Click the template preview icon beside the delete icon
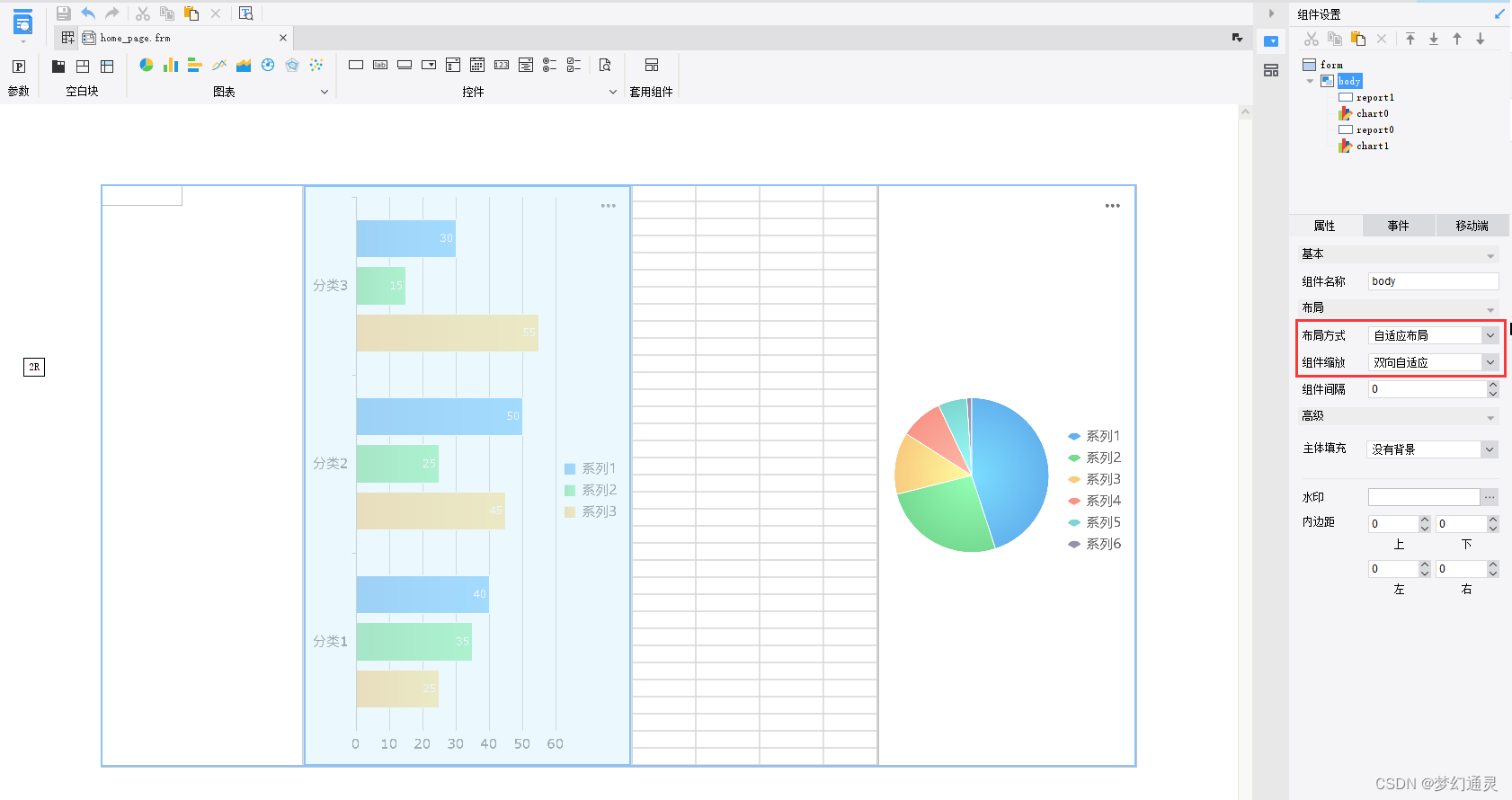 pos(246,13)
